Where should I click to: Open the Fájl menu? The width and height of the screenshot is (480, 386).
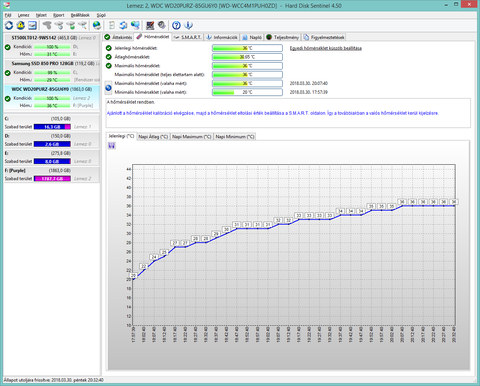[x=8, y=15]
